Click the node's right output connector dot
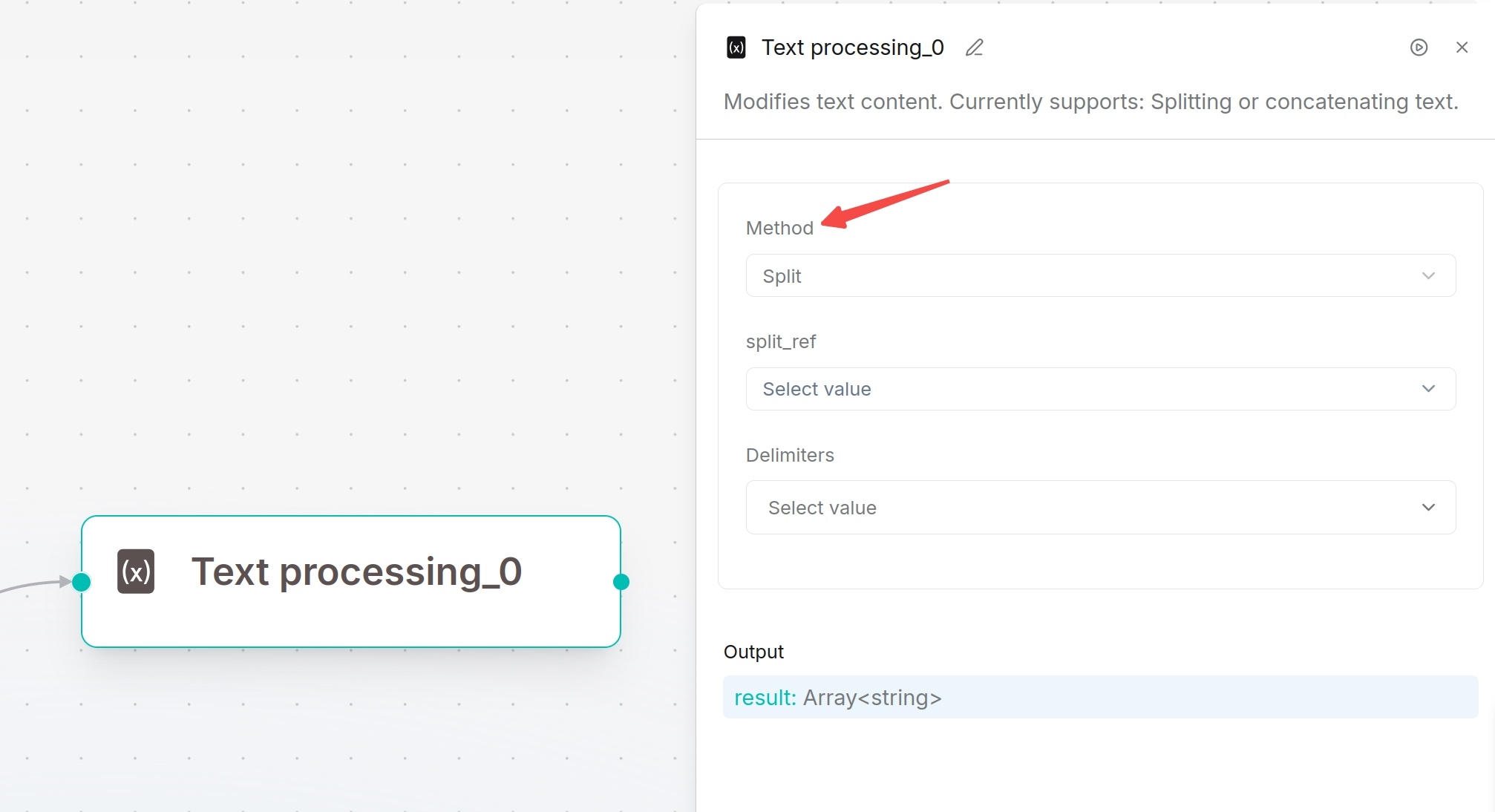Viewport: 1495px width, 812px height. (x=621, y=582)
